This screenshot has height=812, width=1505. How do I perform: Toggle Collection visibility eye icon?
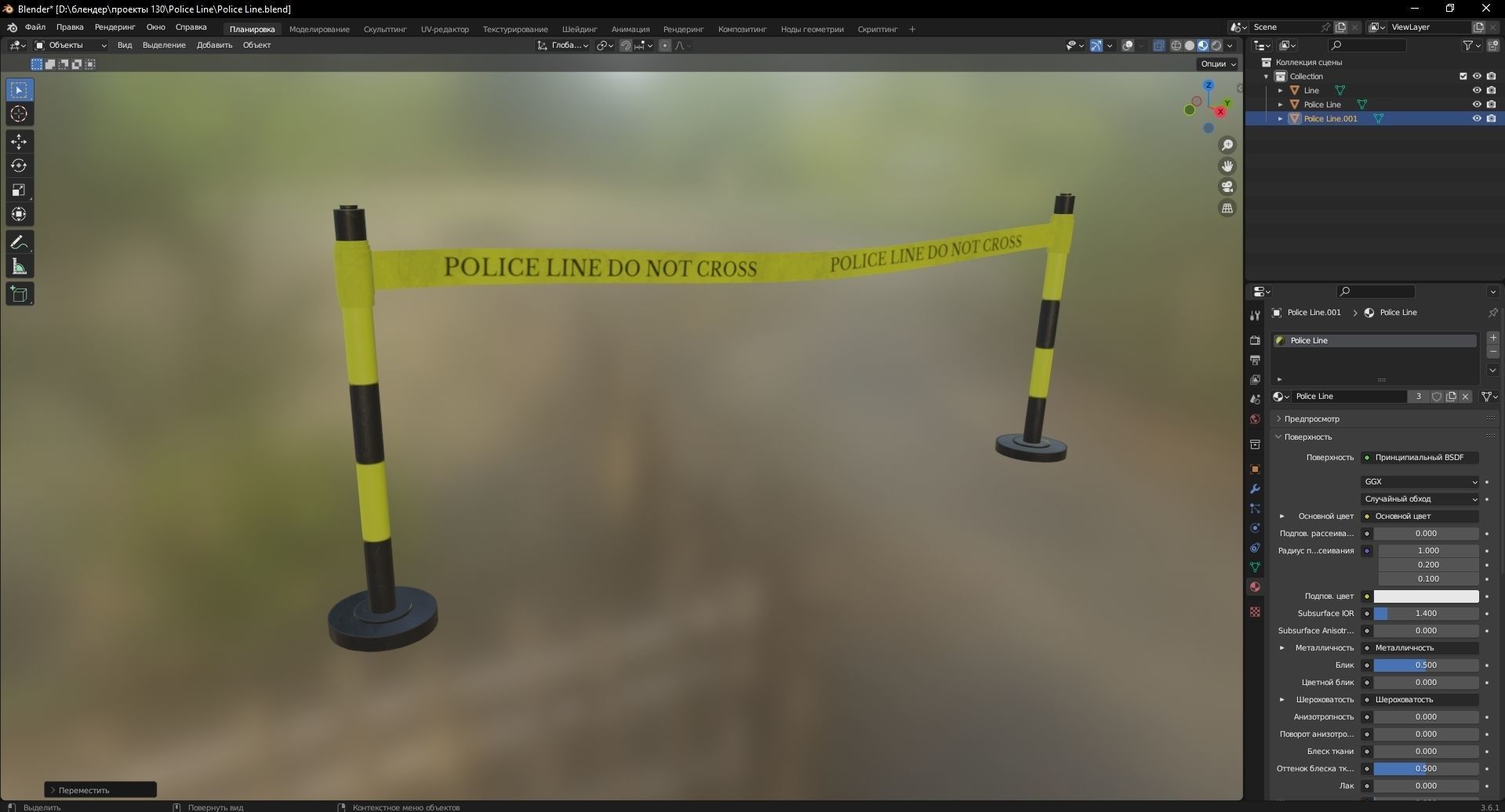pos(1477,76)
